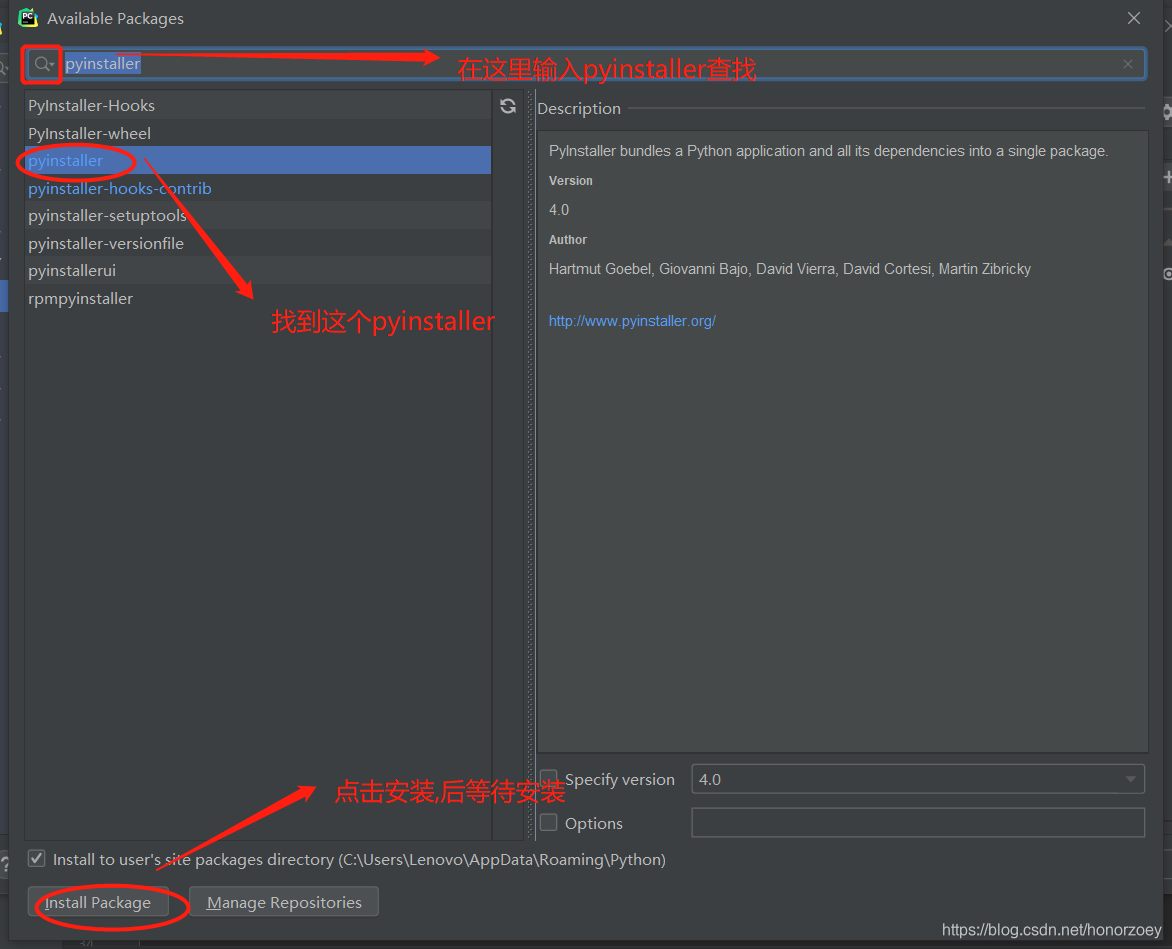Click inside the Options input field
Viewport: 1172px width, 949px height.
coord(917,822)
